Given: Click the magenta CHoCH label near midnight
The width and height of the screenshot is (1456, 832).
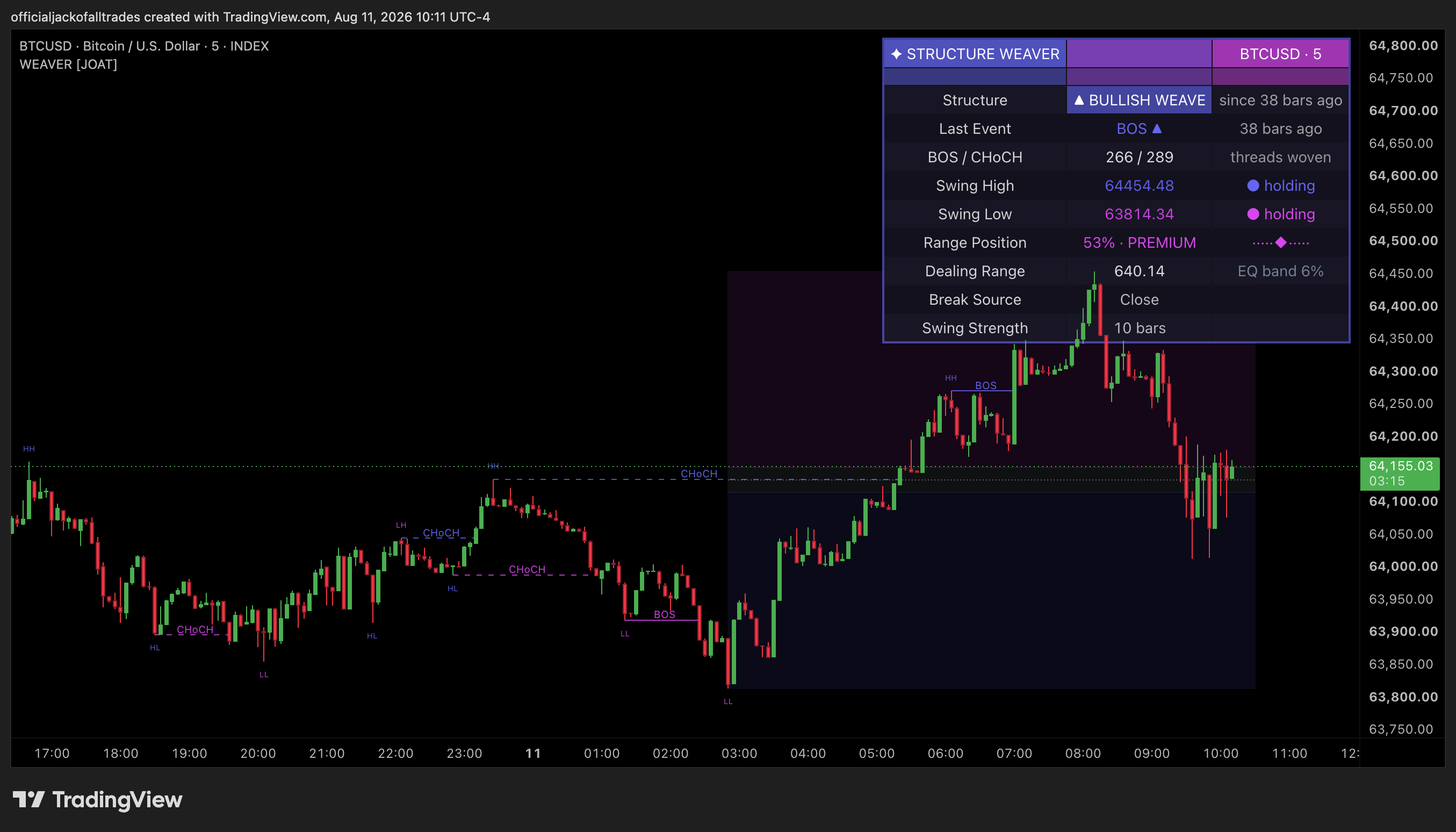Looking at the screenshot, I should [527, 569].
